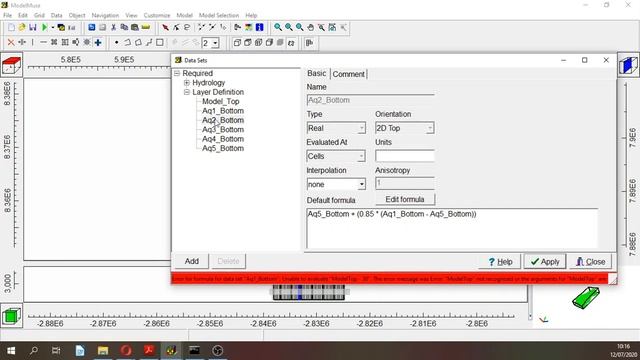Click into the Default formula text box
The width and height of the screenshot is (640, 360).
[x=452, y=229]
